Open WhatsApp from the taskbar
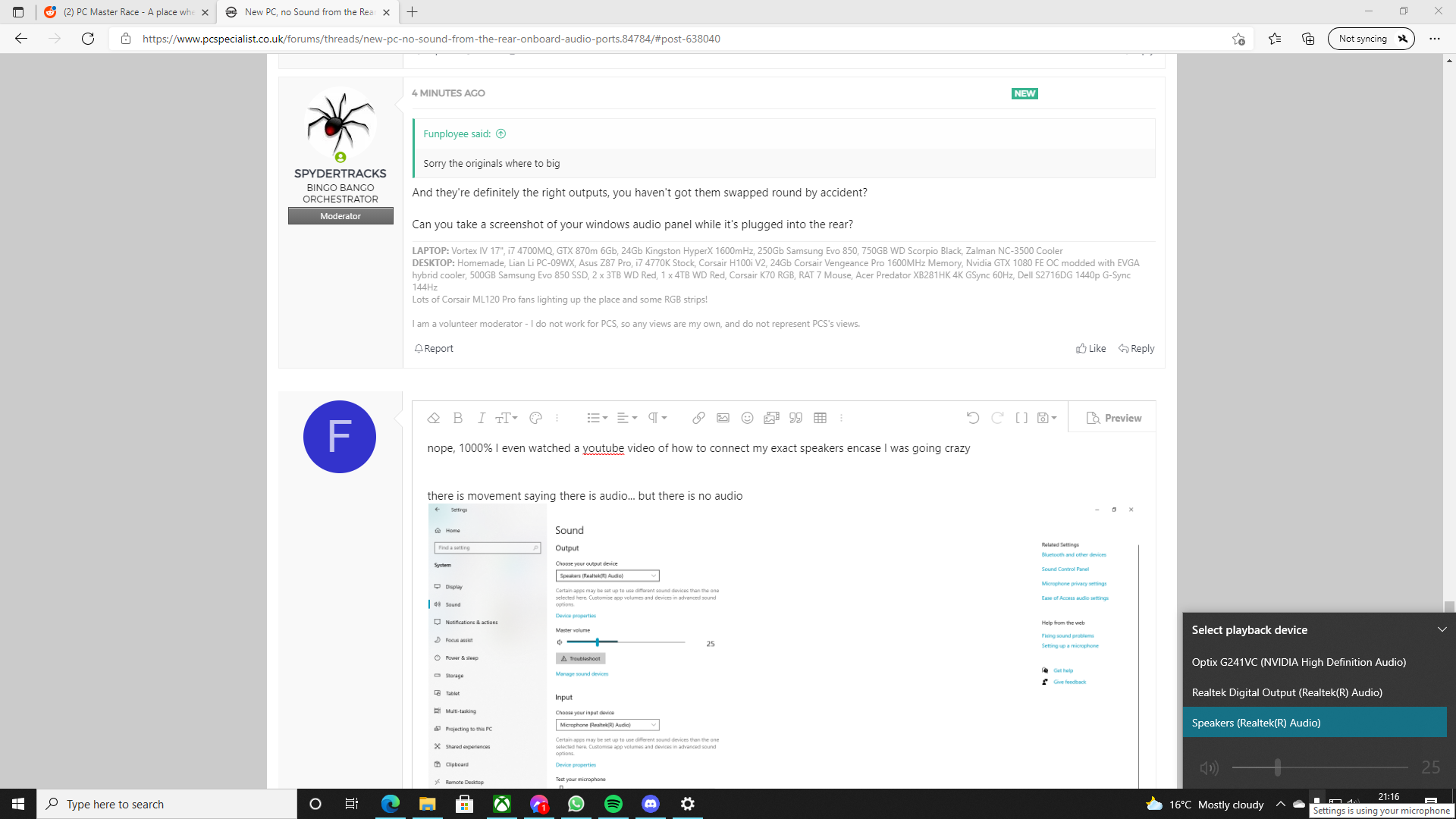This screenshot has height=819, width=1456. pyautogui.click(x=576, y=804)
